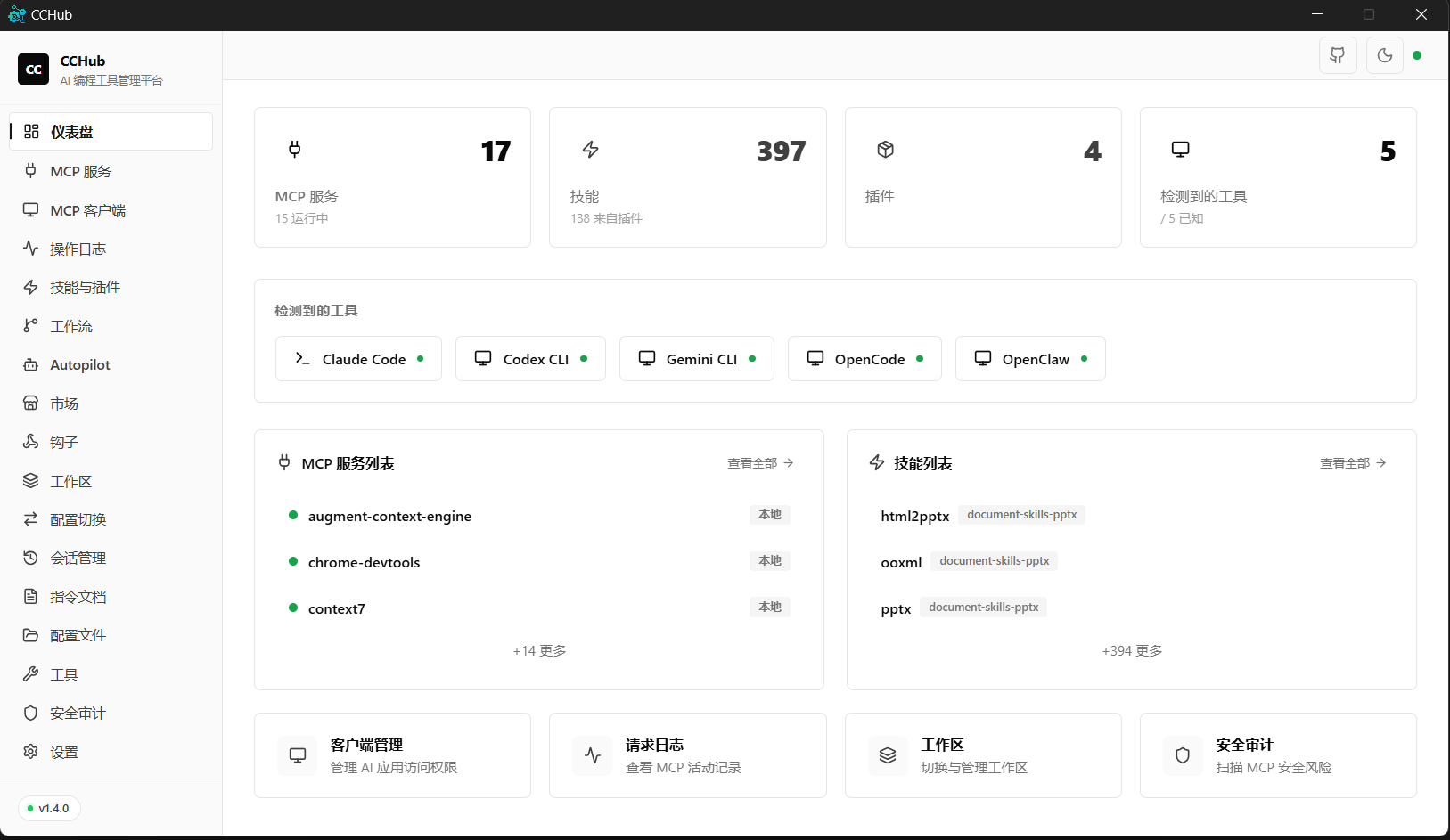Screen dimensions: 1450x840
Task: Expand the +394 更多 skills list
Action: pyautogui.click(x=1131, y=650)
